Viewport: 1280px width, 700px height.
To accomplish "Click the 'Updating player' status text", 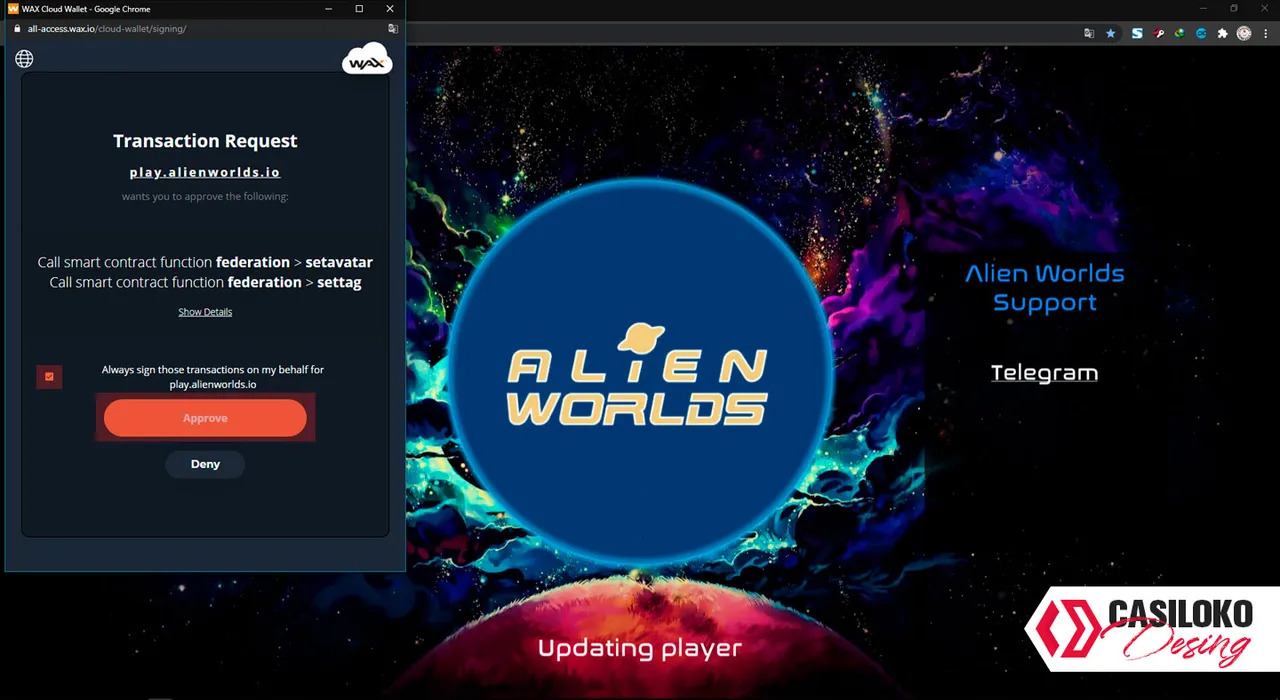I will click(640, 648).
